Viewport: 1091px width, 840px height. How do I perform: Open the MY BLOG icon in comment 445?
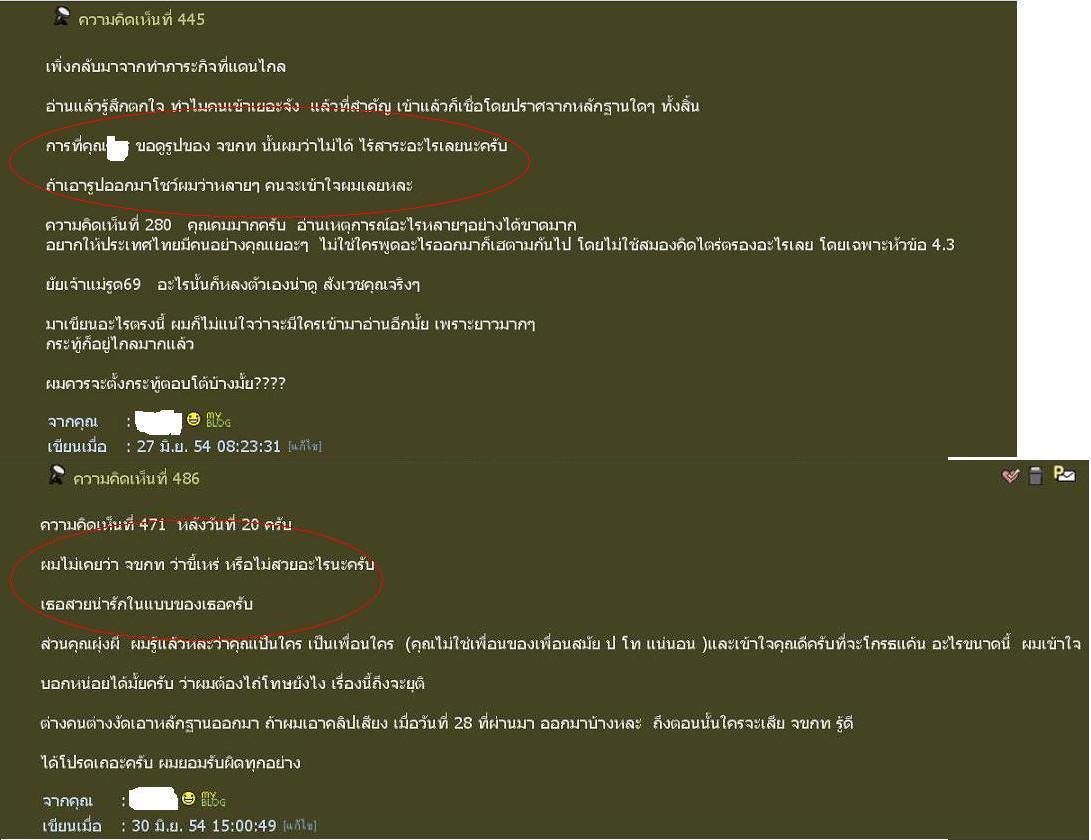coord(218,420)
